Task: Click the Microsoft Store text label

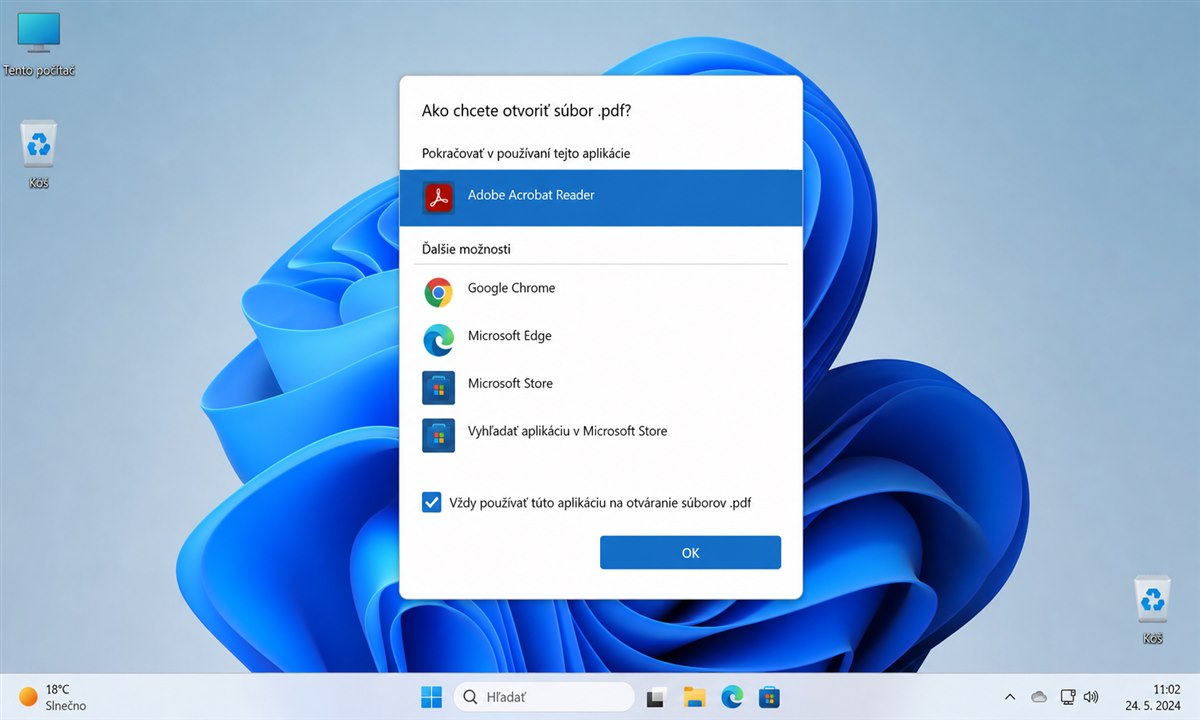Action: point(510,383)
